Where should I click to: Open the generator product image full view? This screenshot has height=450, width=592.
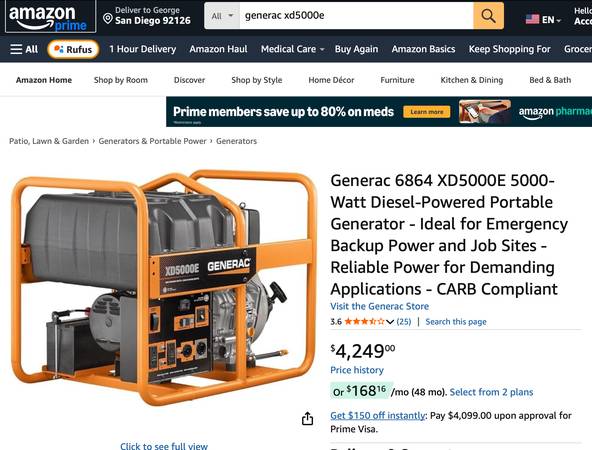point(163,287)
